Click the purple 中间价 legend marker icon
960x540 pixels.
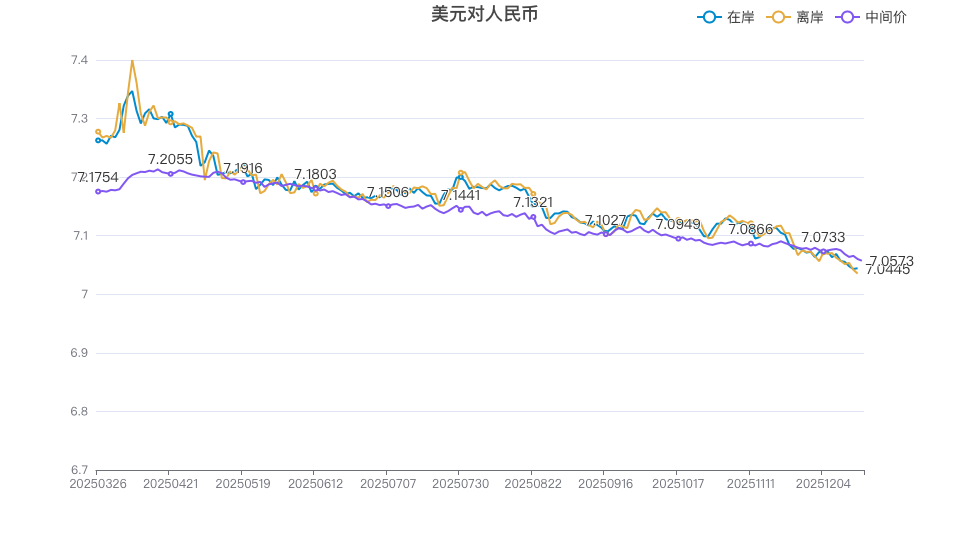tap(849, 17)
